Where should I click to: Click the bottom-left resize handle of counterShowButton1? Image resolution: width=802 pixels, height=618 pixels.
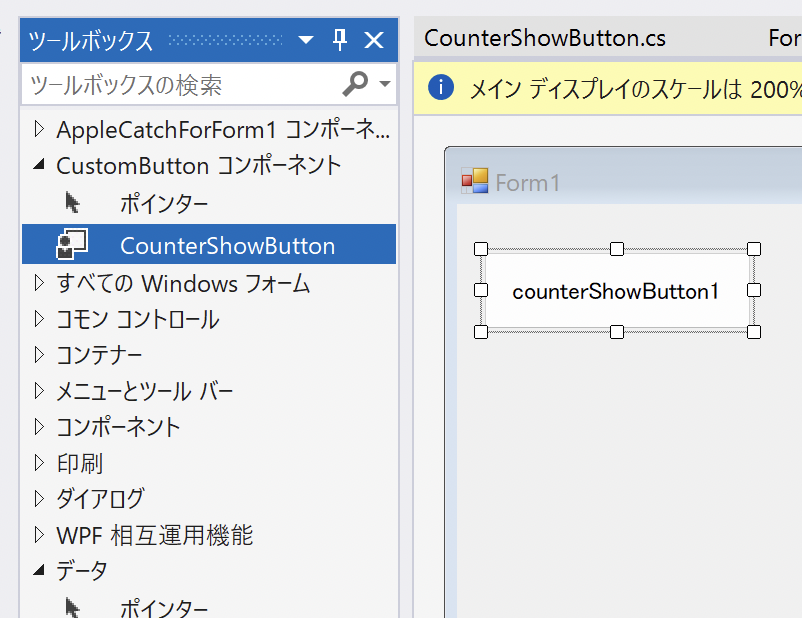481,332
